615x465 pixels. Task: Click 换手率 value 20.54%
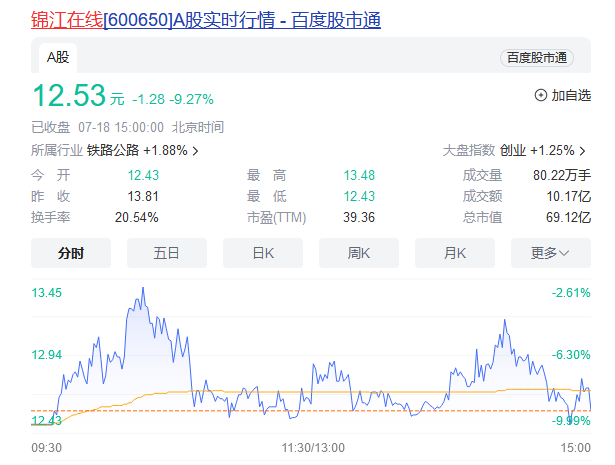coord(136,217)
